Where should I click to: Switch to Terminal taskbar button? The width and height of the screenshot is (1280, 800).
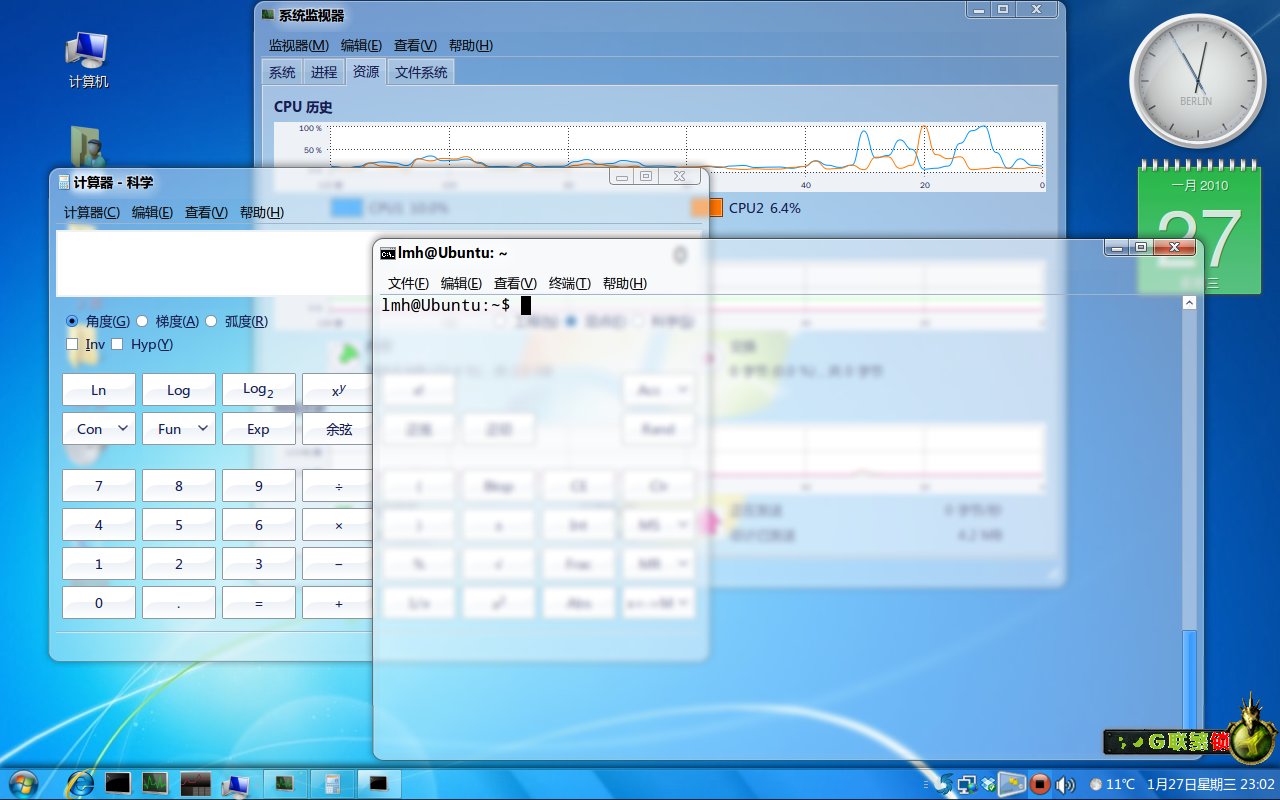pos(379,783)
